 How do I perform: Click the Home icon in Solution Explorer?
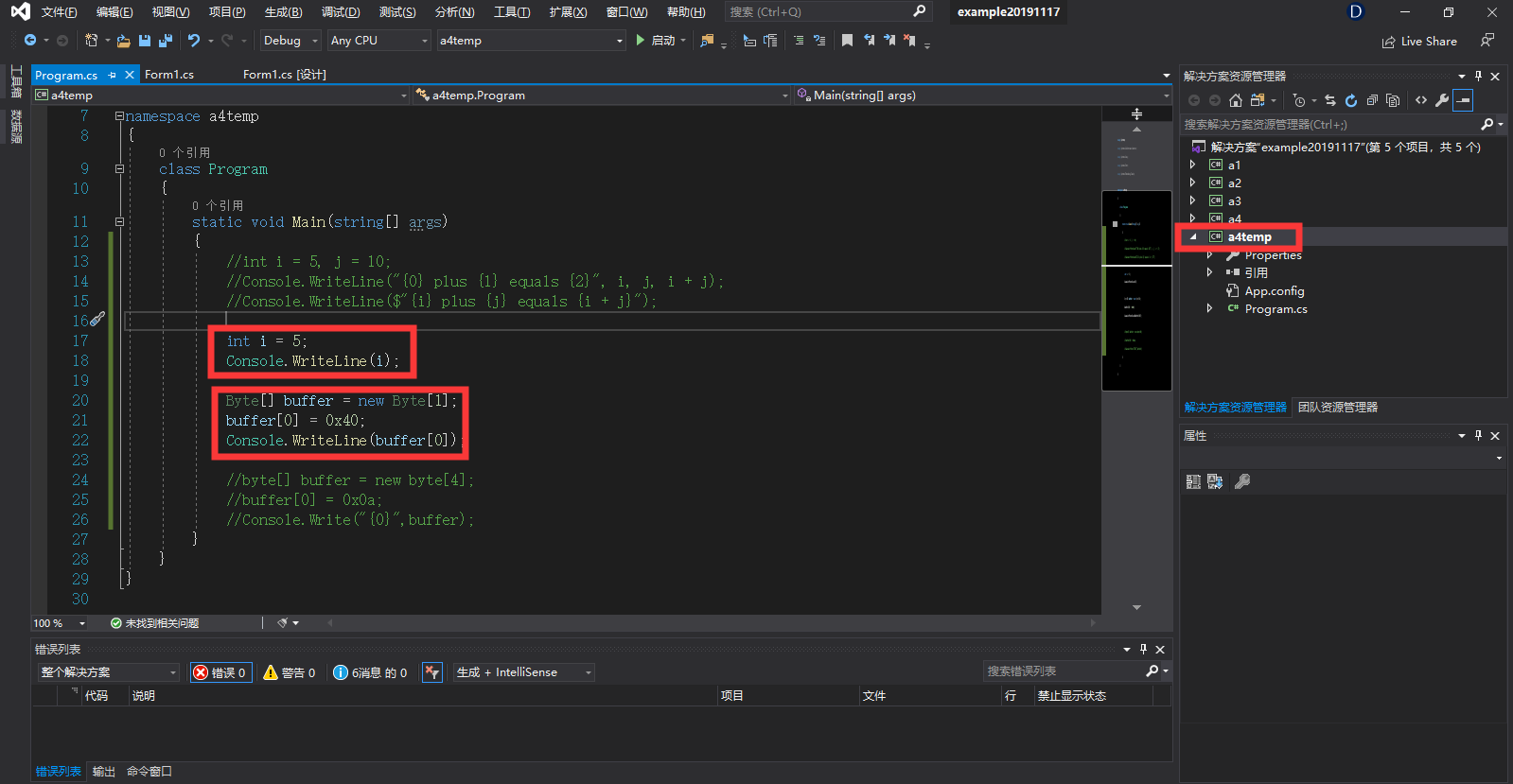tap(1236, 100)
